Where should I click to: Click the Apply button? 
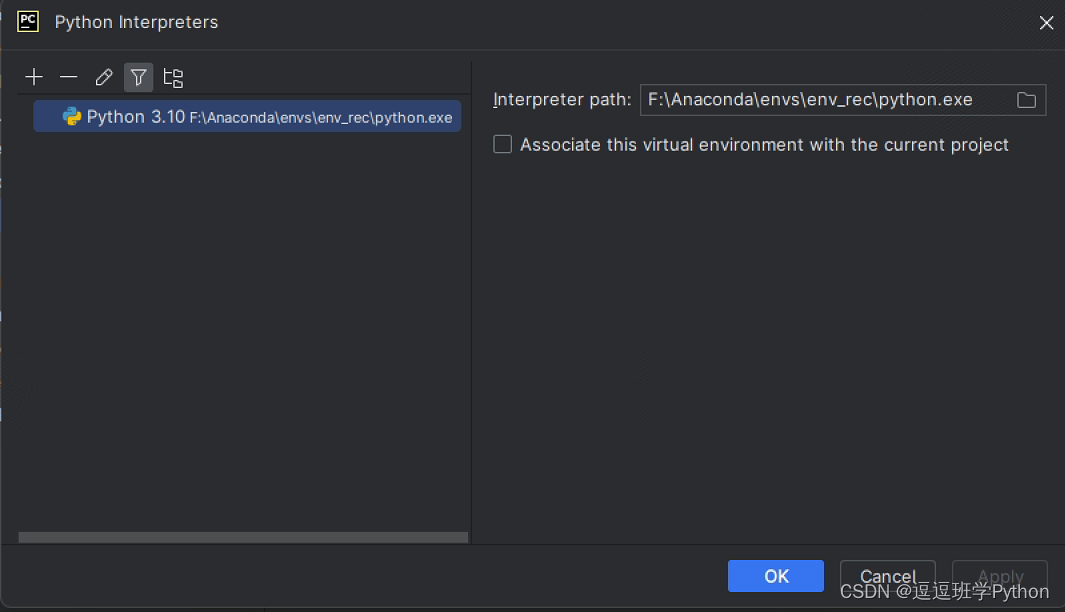(999, 576)
